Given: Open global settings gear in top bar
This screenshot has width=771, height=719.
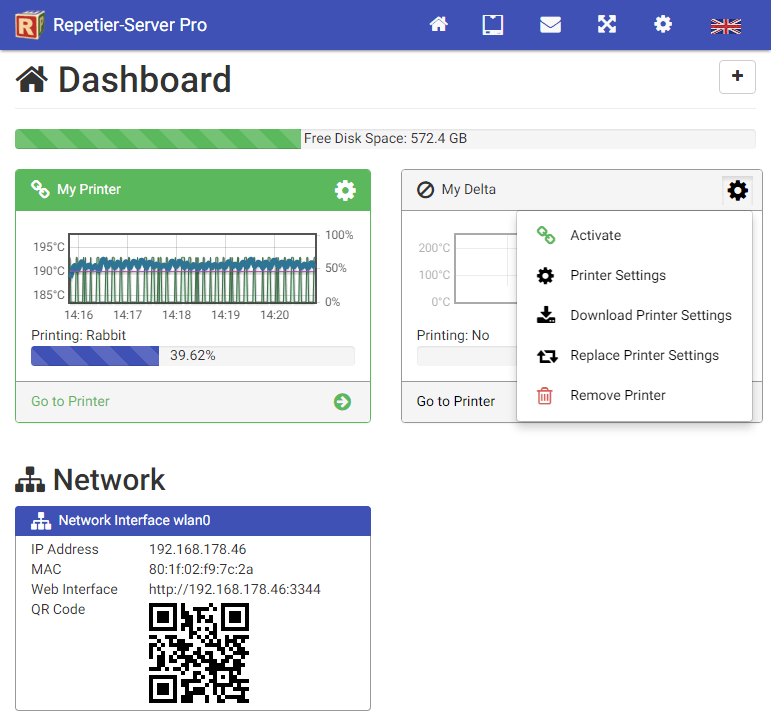Looking at the screenshot, I should (663, 25).
